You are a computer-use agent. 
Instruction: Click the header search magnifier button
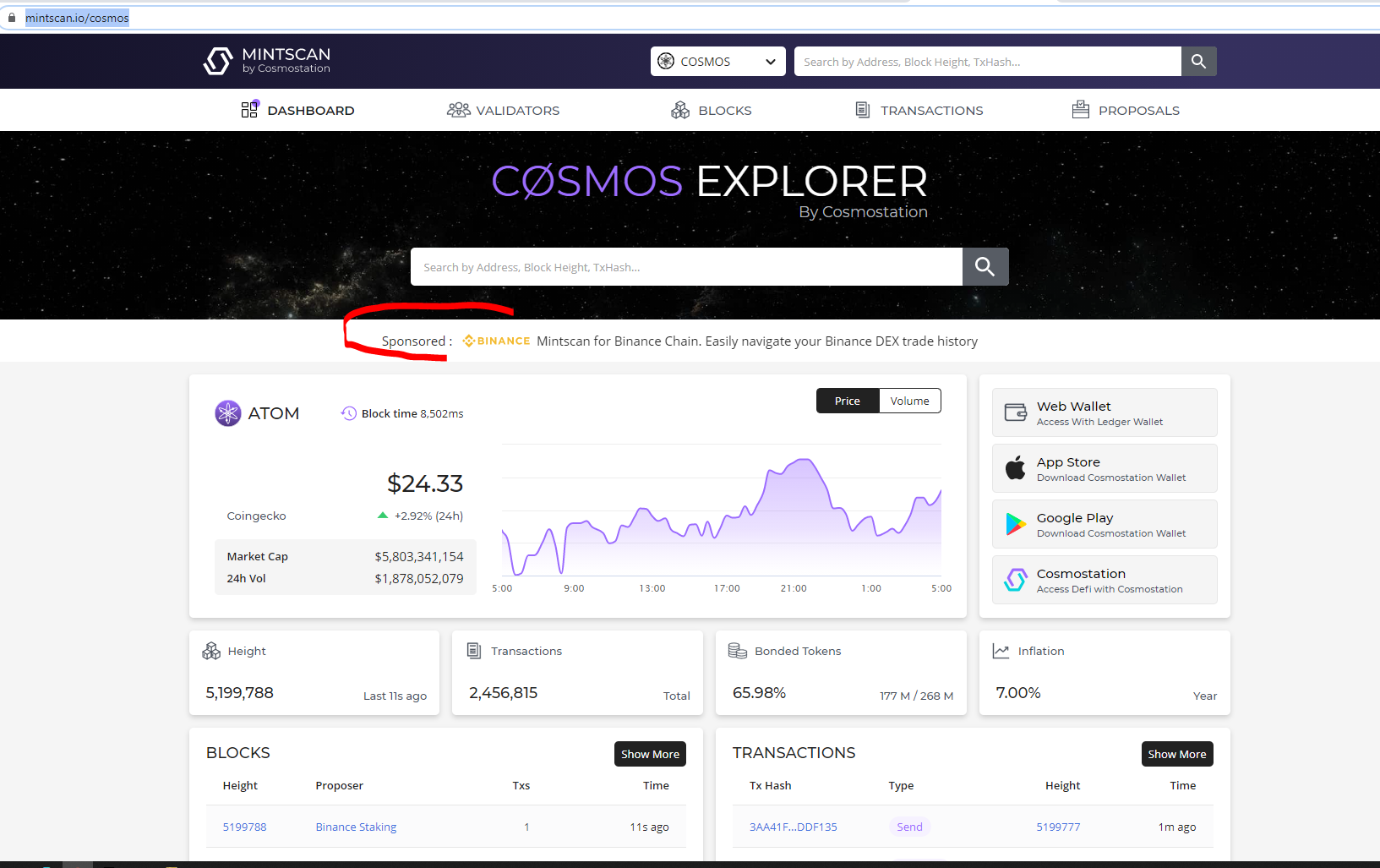[x=1198, y=61]
